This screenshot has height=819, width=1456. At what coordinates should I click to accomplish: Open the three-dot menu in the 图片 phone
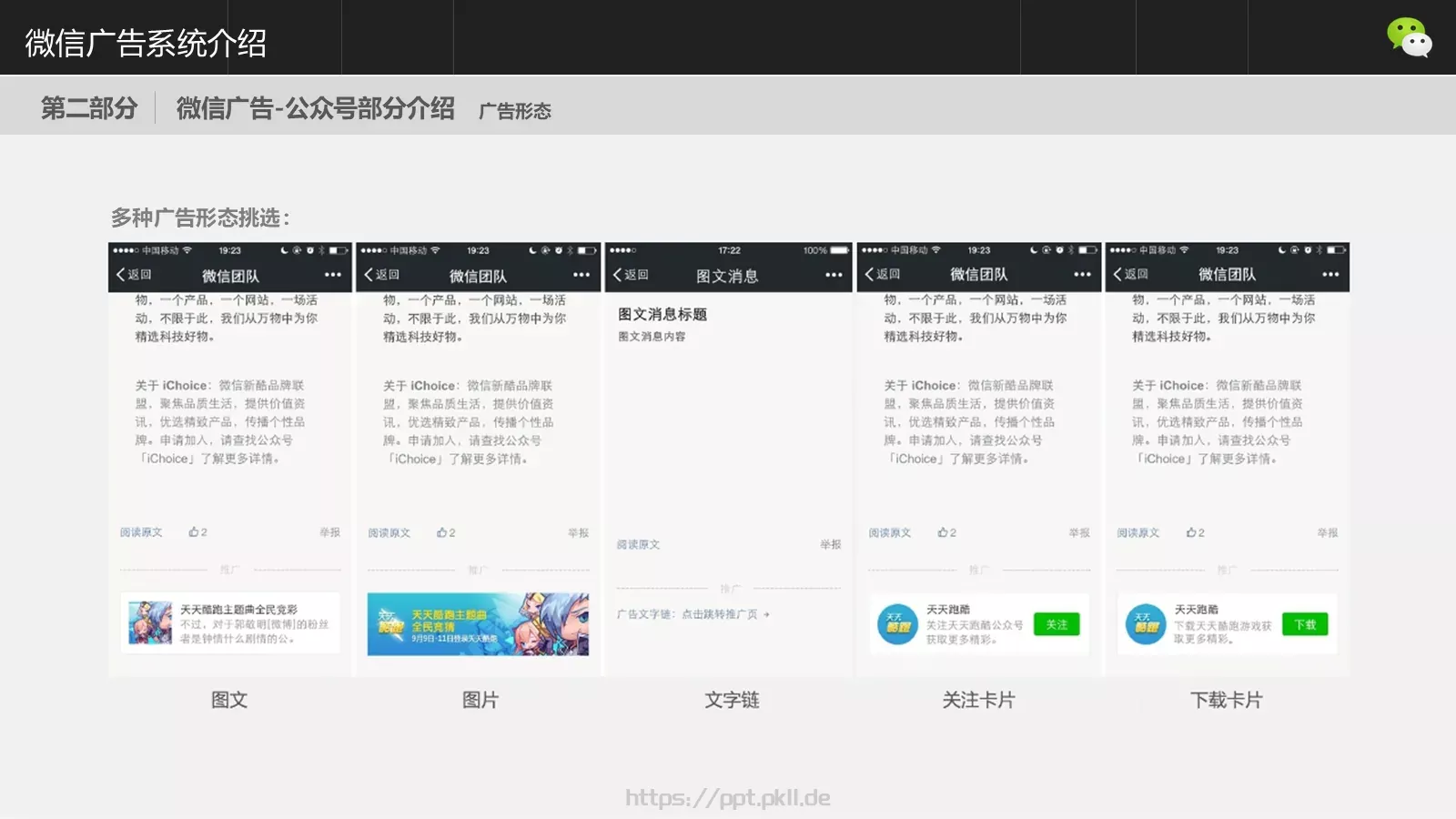[x=581, y=275]
